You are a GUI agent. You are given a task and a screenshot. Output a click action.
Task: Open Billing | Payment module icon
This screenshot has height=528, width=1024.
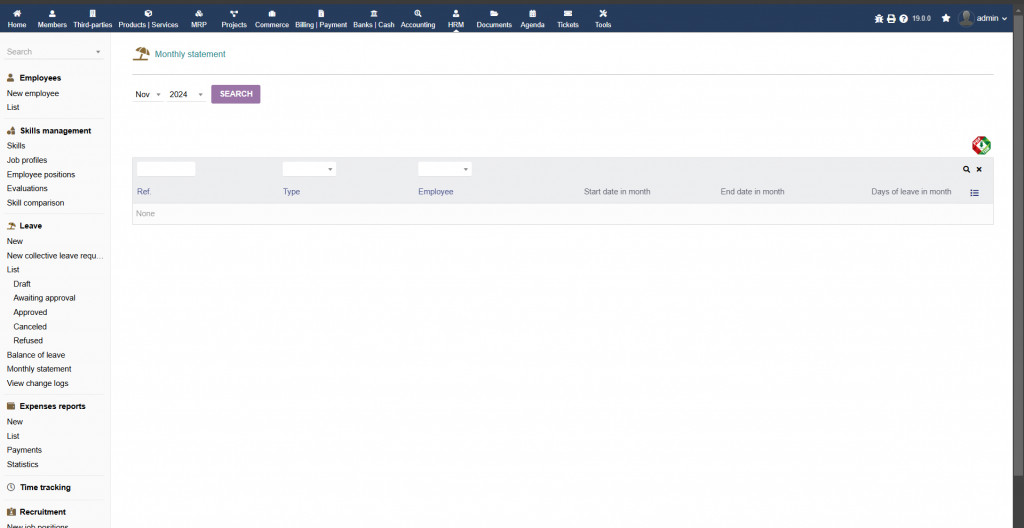(321, 13)
